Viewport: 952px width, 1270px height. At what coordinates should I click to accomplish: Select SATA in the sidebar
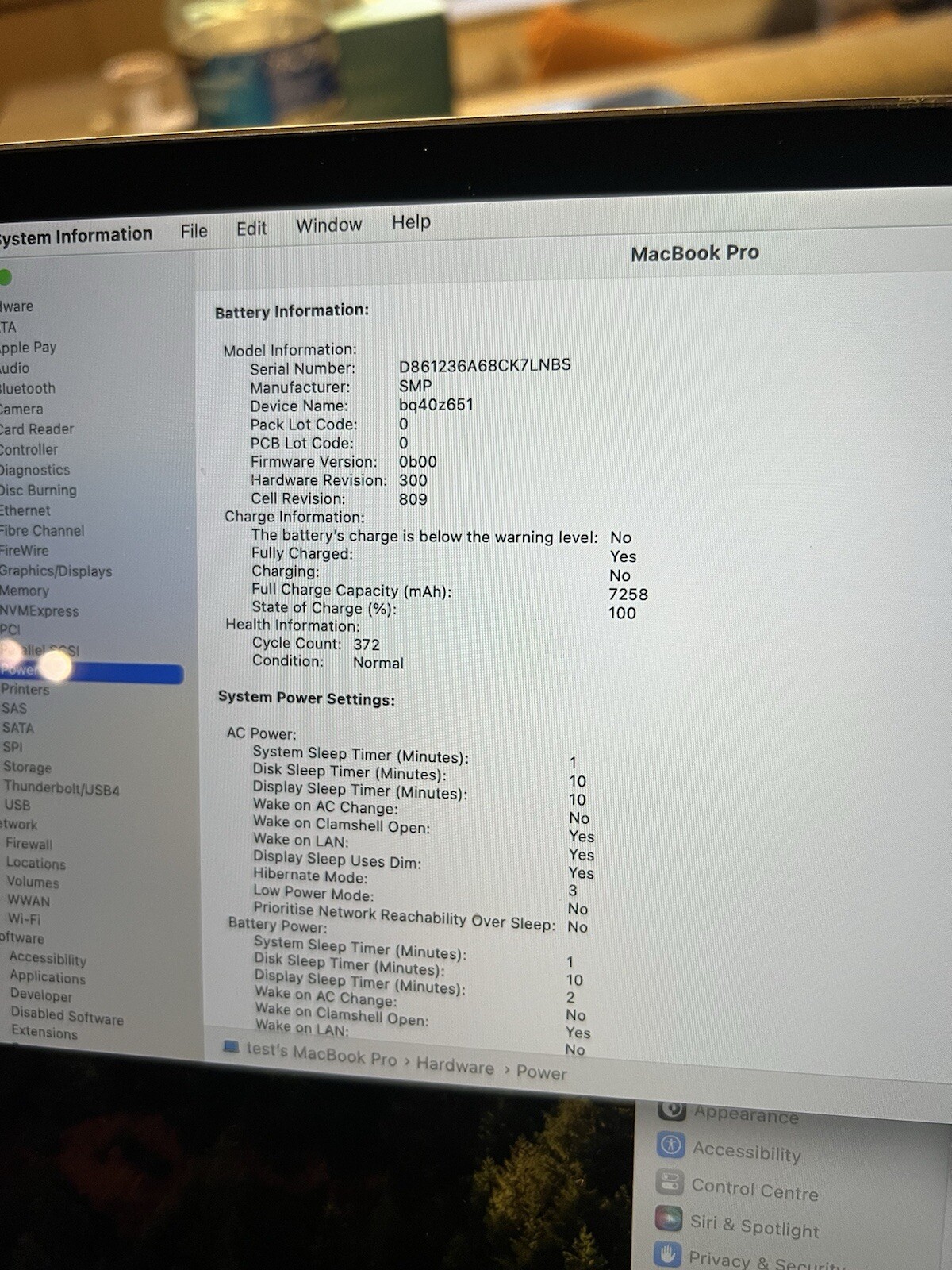coord(18,727)
